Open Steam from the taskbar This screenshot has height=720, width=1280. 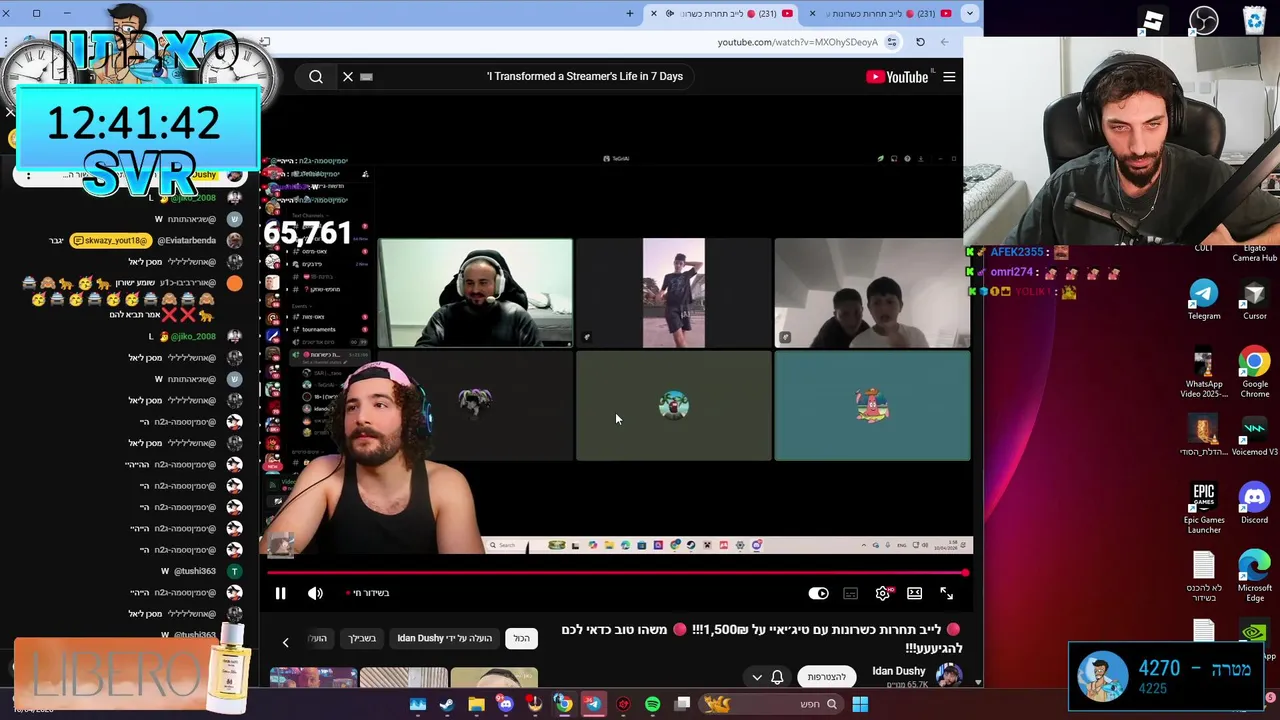[446, 704]
